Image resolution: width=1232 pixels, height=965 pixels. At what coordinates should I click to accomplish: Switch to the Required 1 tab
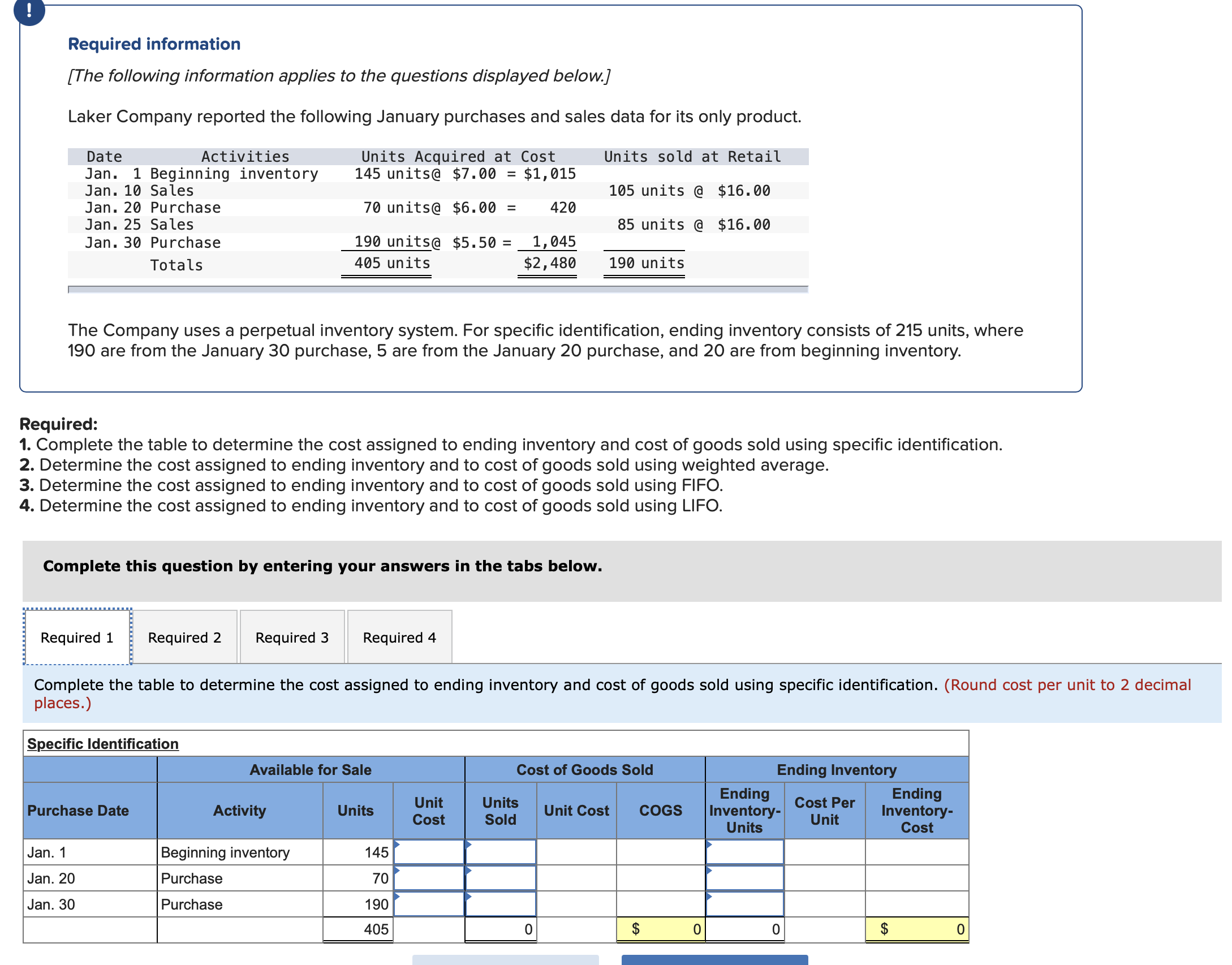coord(77,637)
